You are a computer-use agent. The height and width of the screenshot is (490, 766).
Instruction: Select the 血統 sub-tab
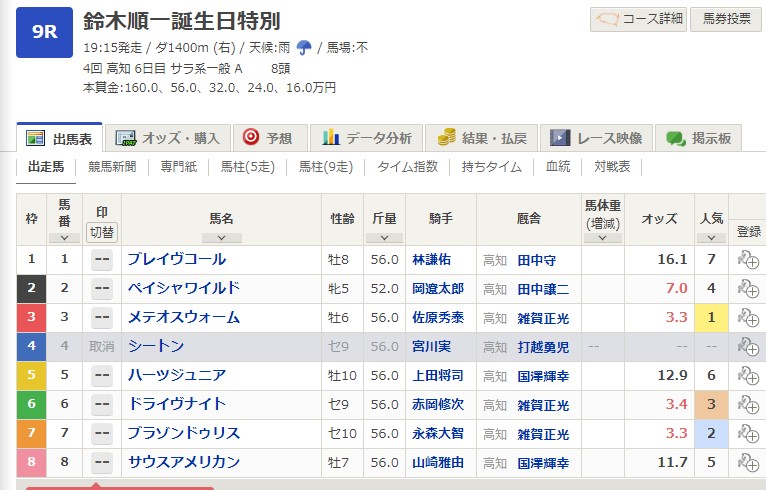click(x=558, y=167)
